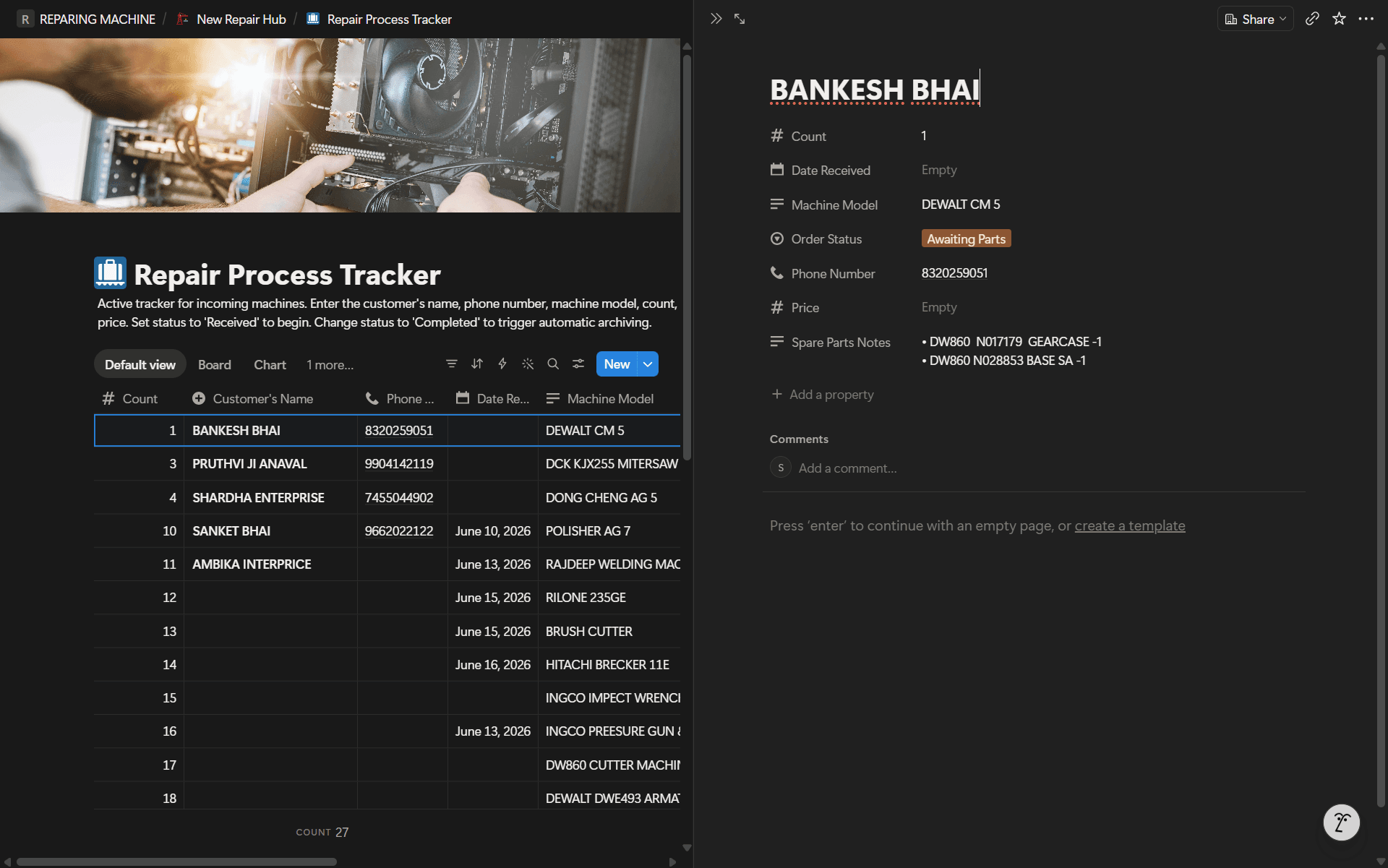This screenshot has height=868, width=1388.
Task: Copy link to the page
Action: pos(1312,19)
